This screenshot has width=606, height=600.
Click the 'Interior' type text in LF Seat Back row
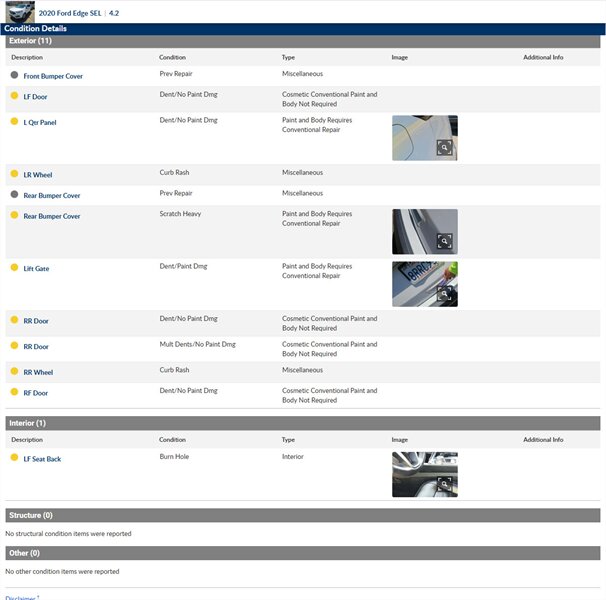[x=293, y=457]
